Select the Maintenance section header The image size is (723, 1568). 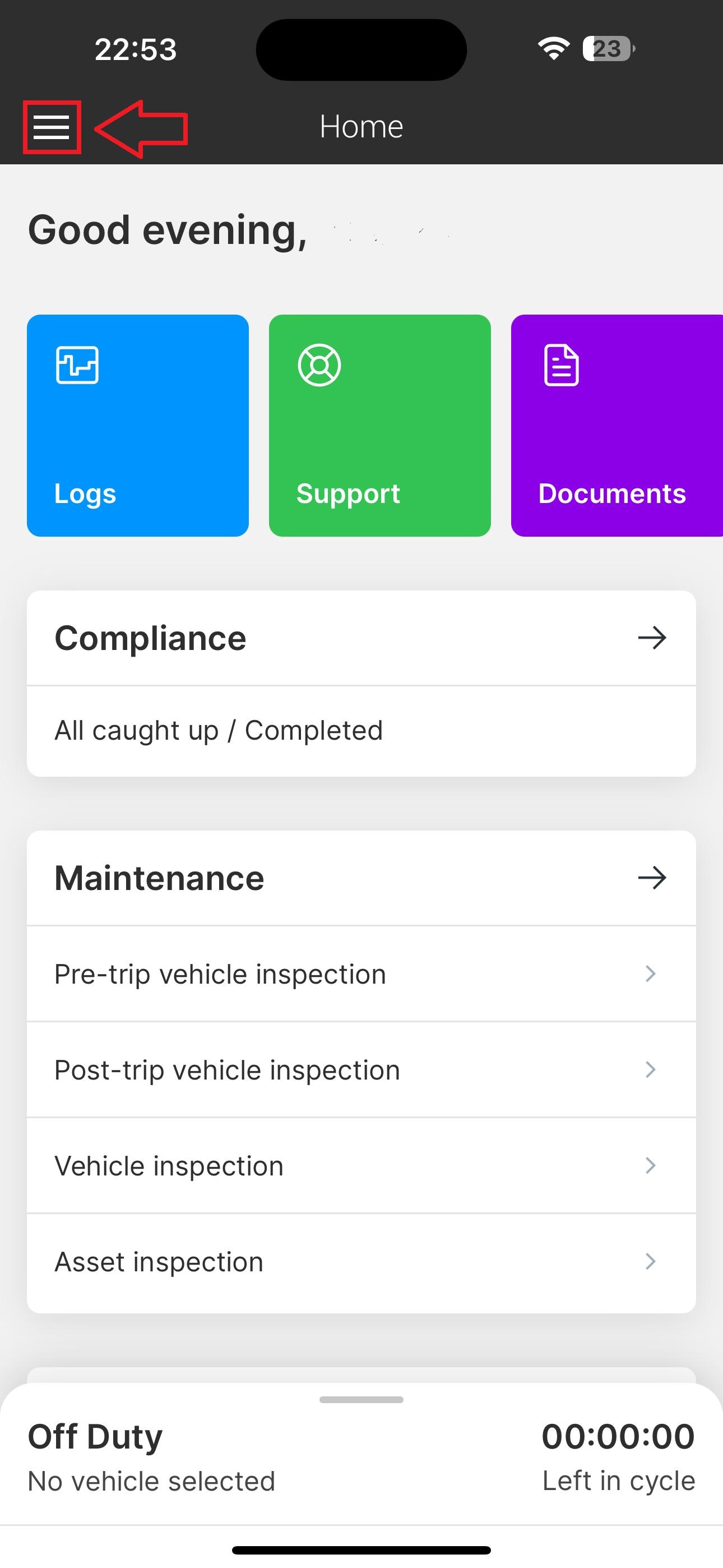click(x=159, y=878)
